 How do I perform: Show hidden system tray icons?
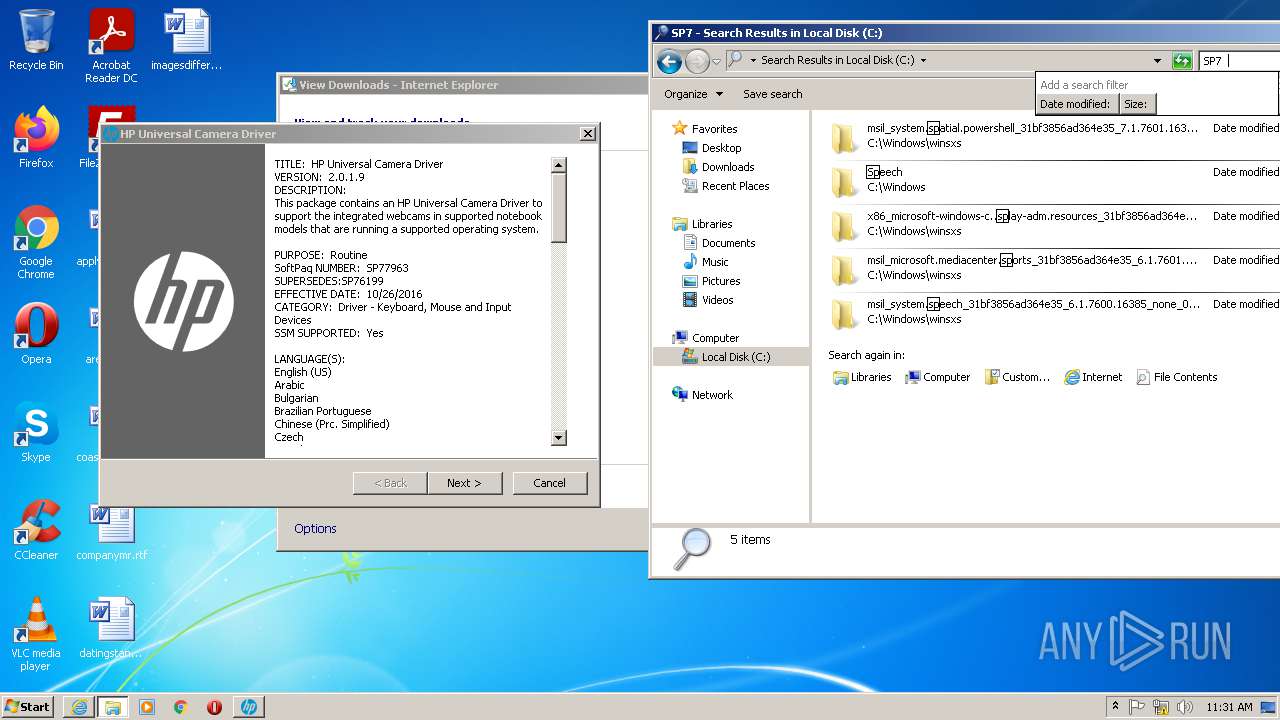pyautogui.click(x=1115, y=706)
